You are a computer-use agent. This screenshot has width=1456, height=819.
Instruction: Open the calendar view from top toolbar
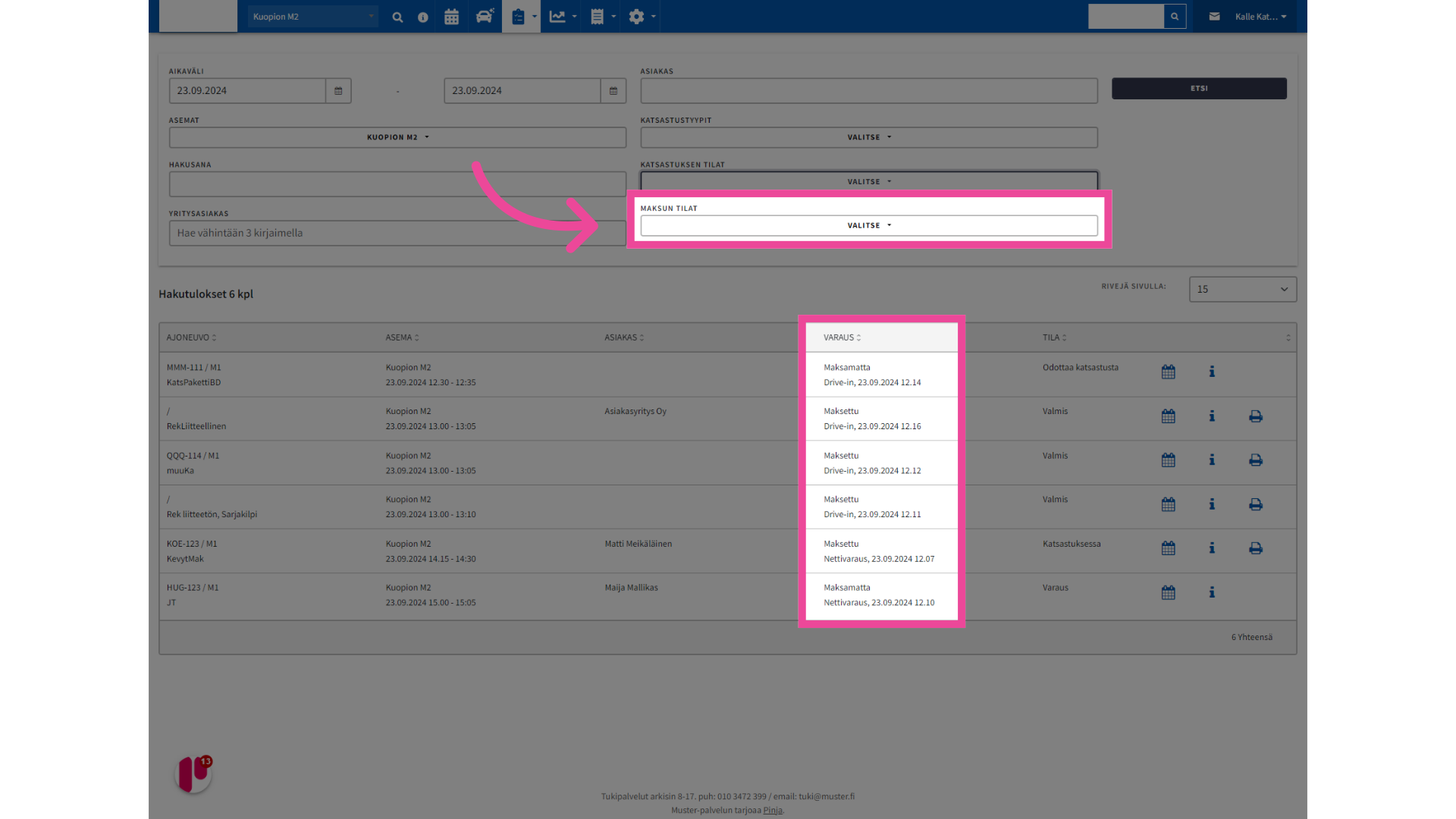[451, 17]
